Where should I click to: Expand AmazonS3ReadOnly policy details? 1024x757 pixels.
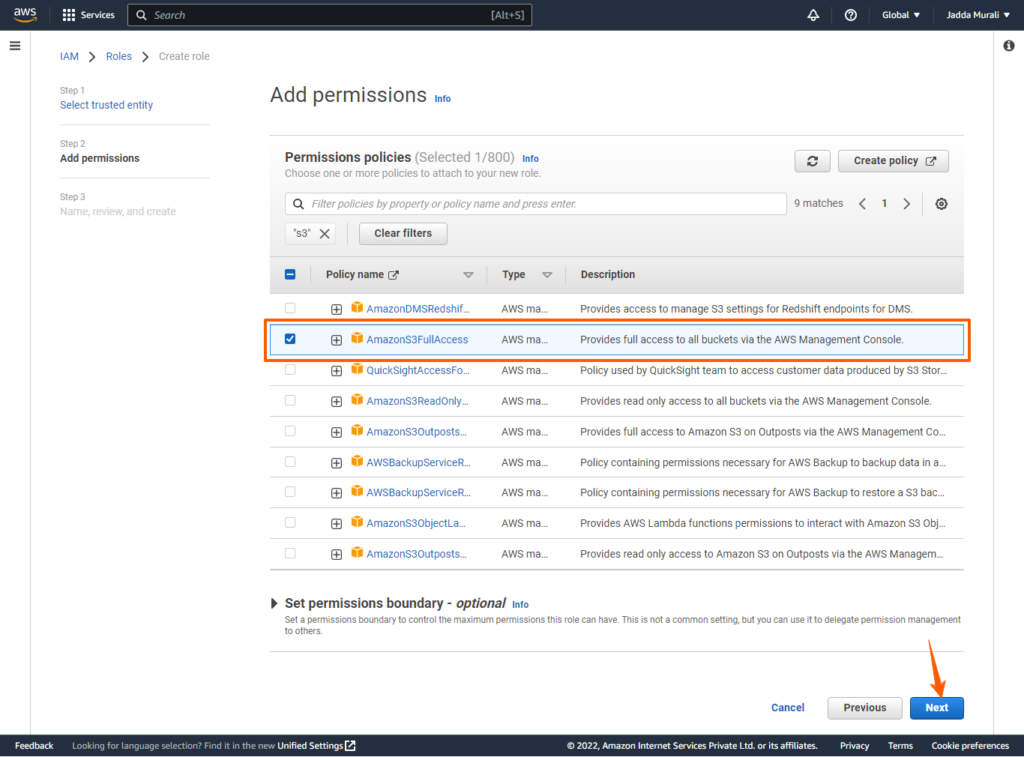(336, 402)
